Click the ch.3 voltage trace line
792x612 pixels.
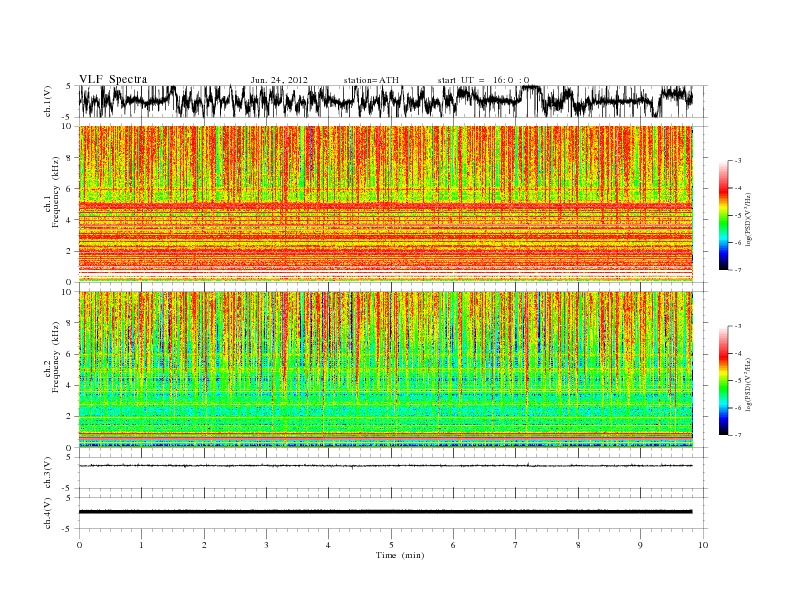[385, 466]
